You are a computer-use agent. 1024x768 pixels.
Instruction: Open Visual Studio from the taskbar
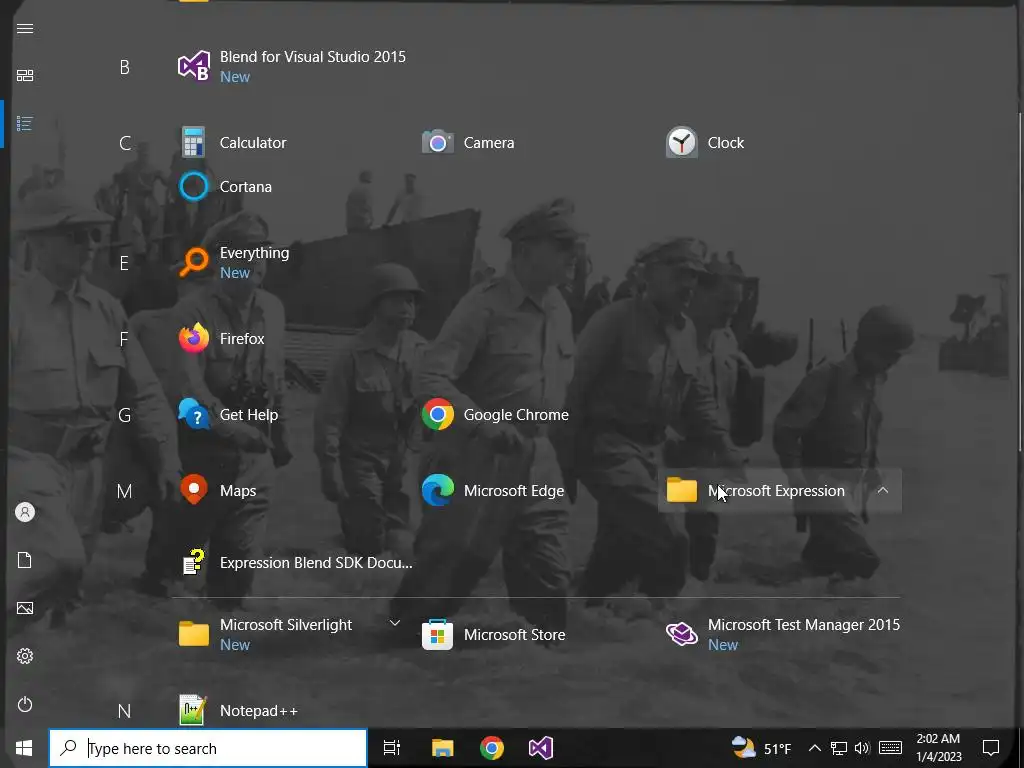(541, 748)
